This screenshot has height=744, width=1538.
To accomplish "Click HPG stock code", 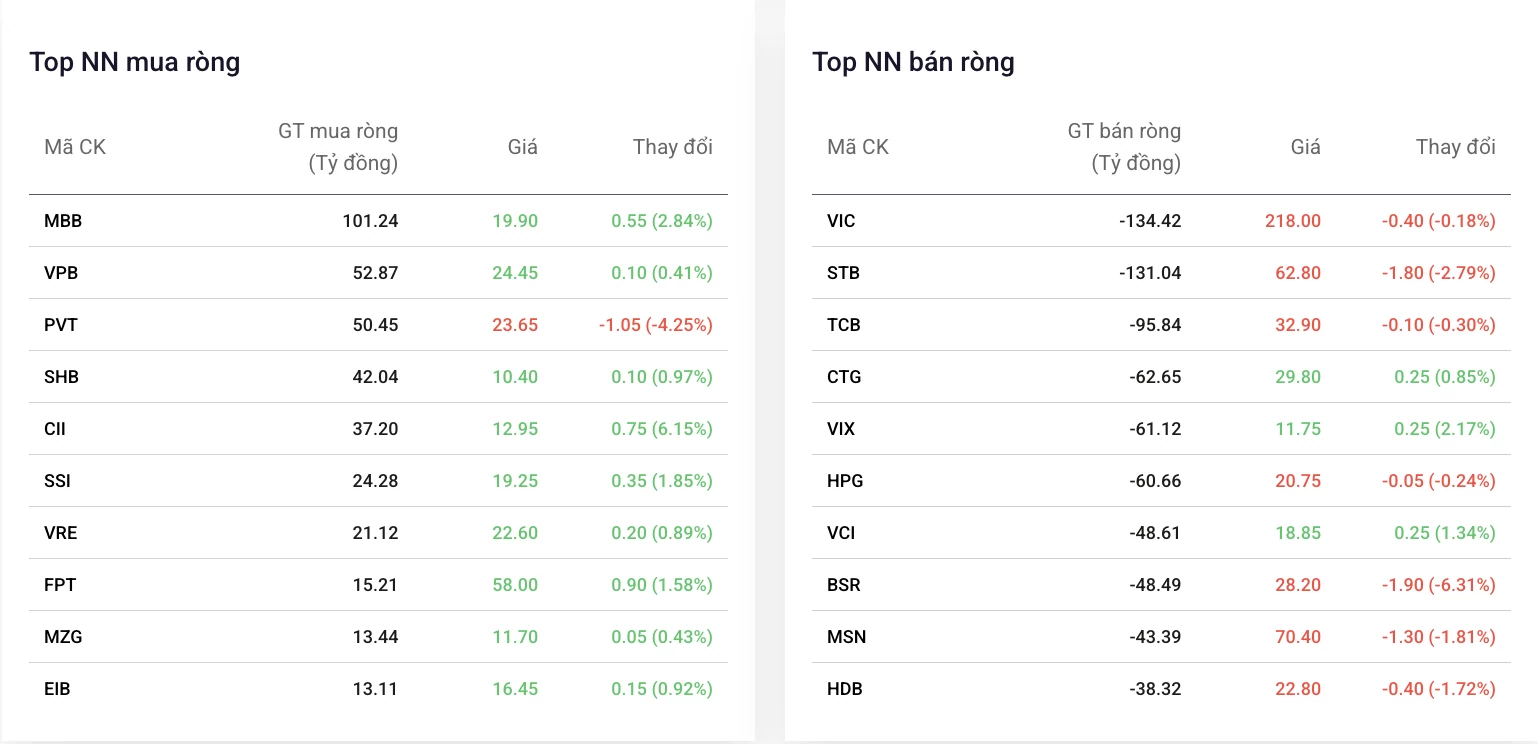I will [x=845, y=481].
